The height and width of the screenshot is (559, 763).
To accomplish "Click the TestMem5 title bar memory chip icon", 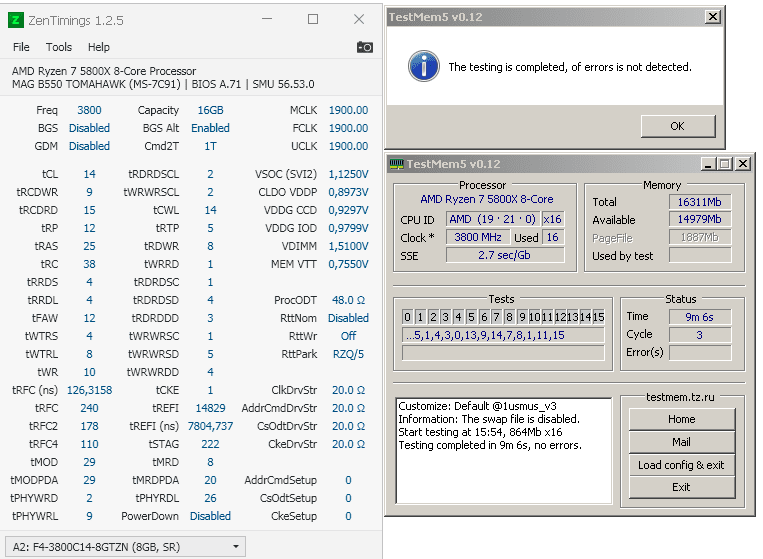I will click(397, 164).
